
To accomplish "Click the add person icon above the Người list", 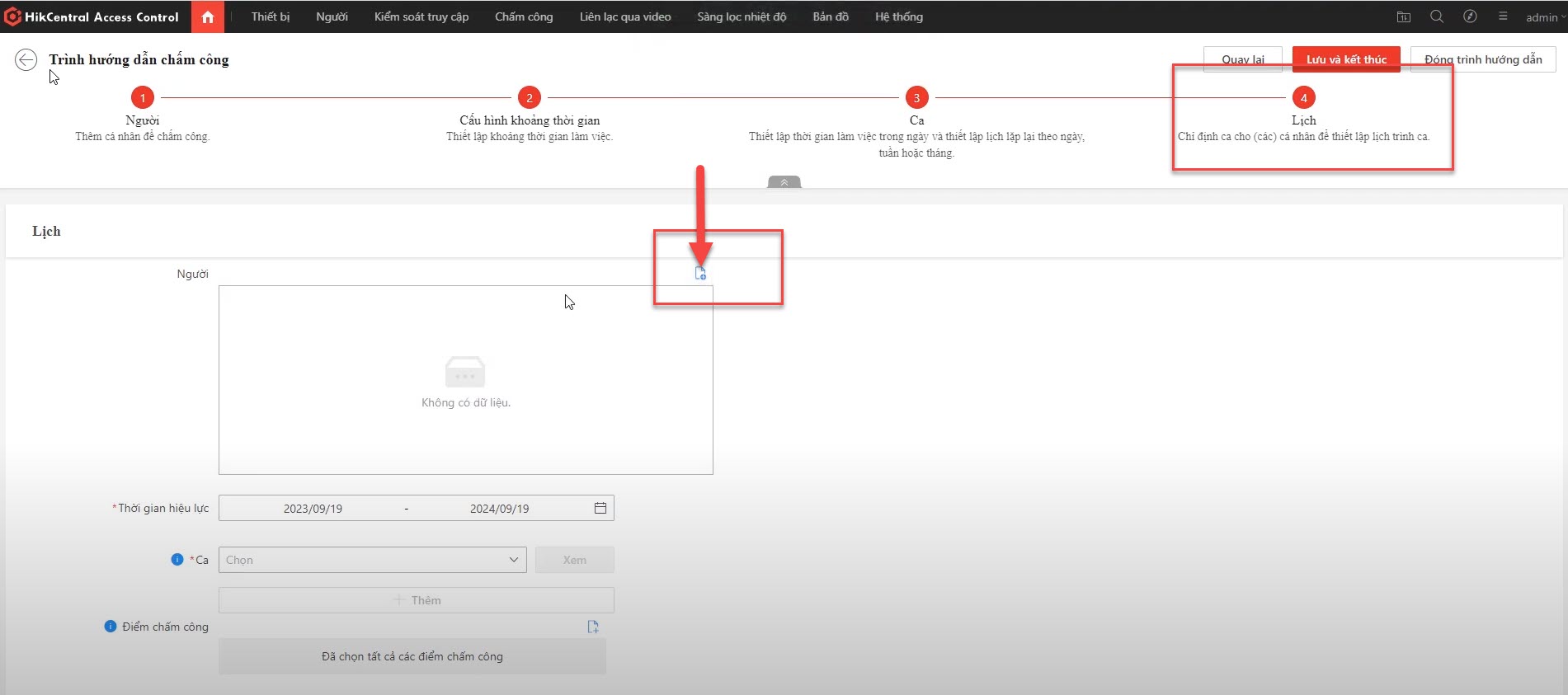I will click(x=700, y=274).
